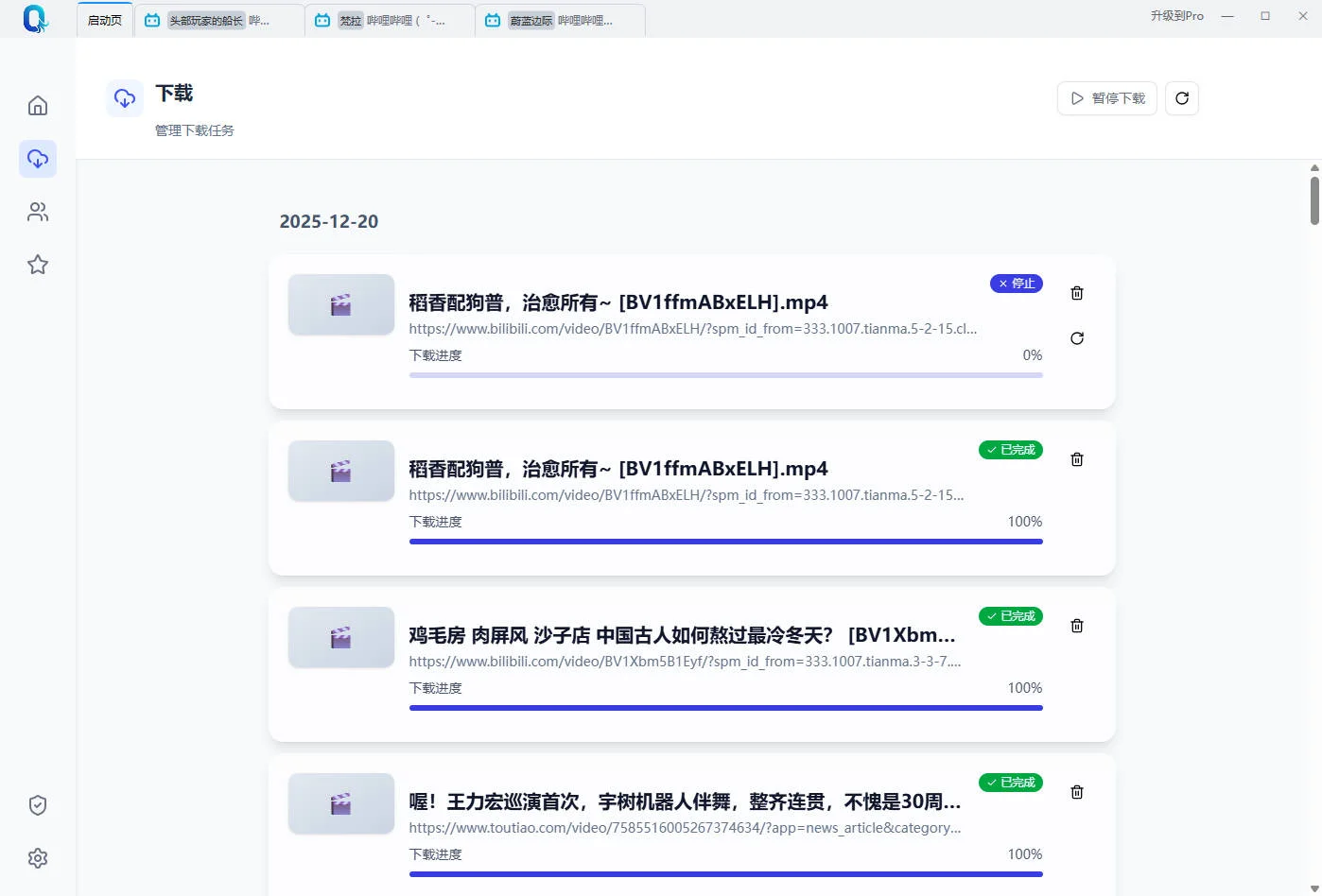Delete the 鸡毛房 肉屏风 download via trash icon

[1076, 625]
